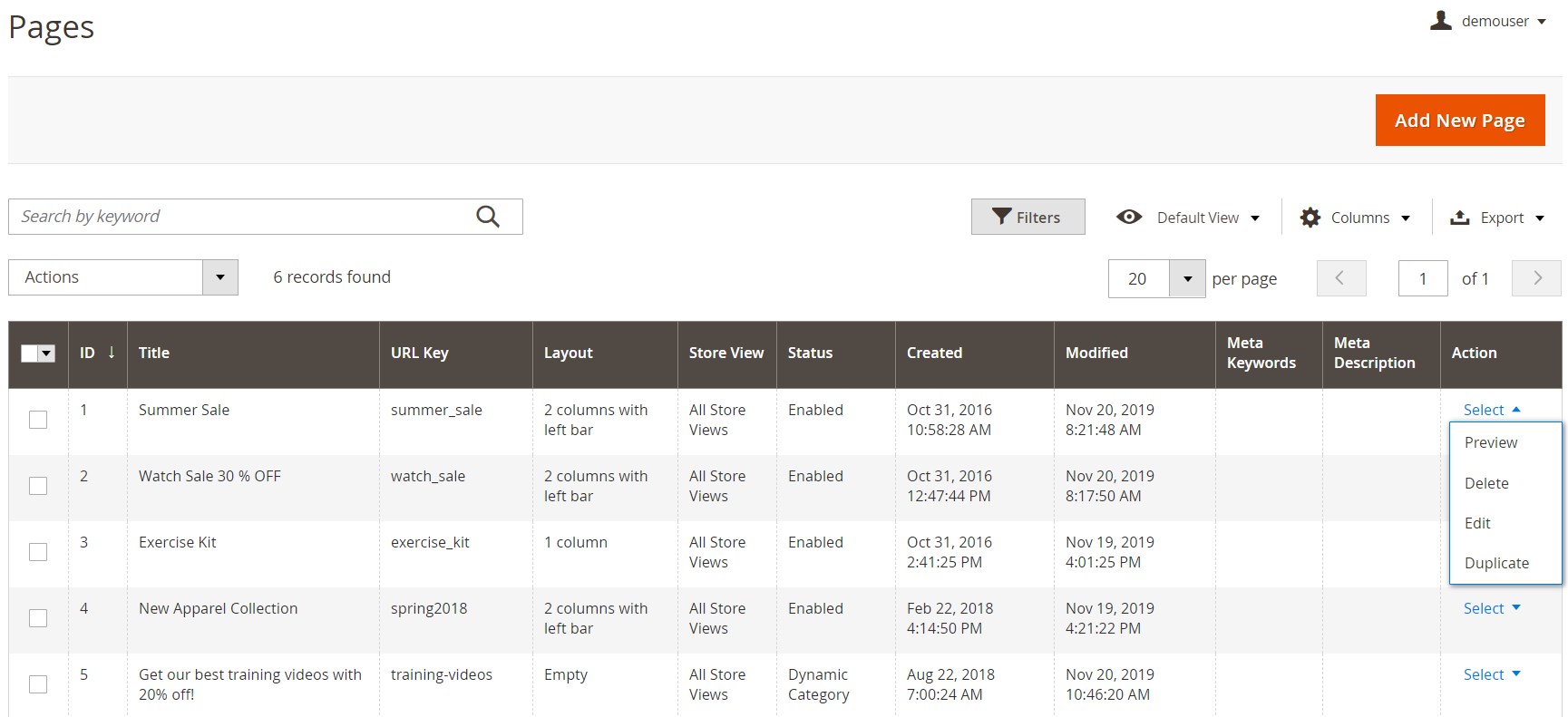This screenshot has width=1568, height=717.
Task: Open the Filters button
Action: 1027,218
